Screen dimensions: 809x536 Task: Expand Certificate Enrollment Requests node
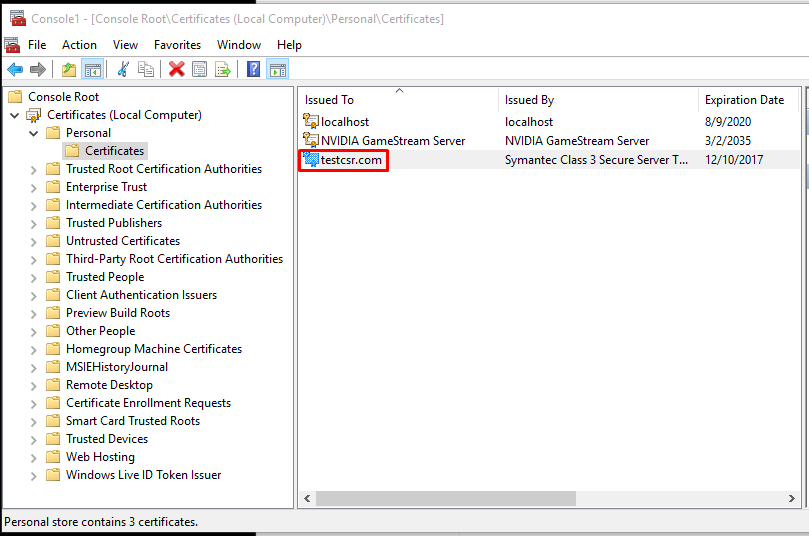tap(34, 404)
